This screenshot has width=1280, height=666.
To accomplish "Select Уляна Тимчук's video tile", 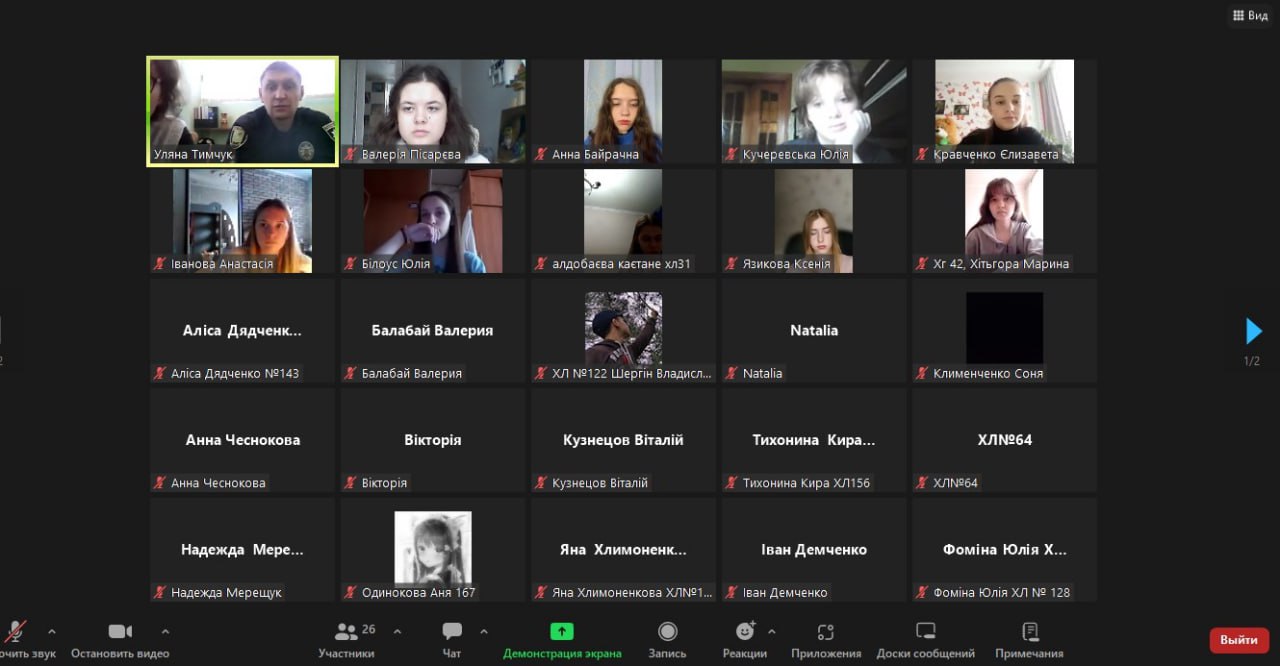I will 242,110.
